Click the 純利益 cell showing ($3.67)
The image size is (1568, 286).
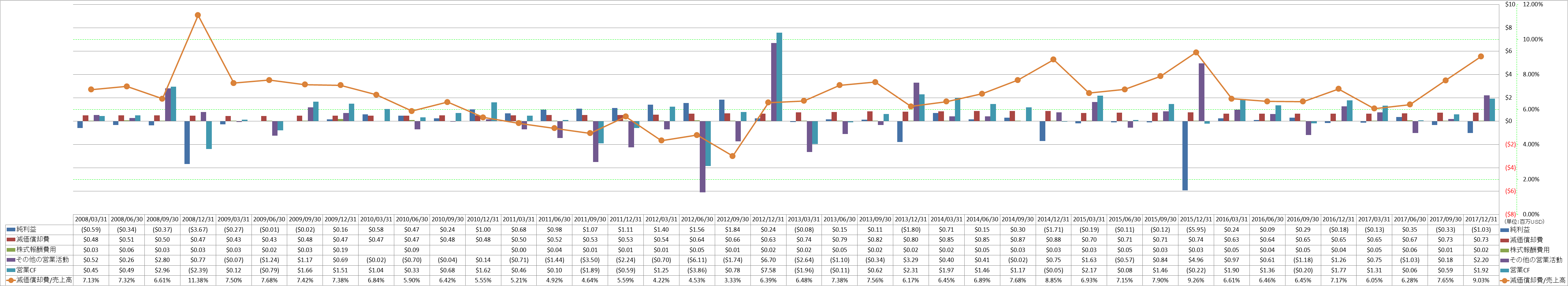[198, 229]
